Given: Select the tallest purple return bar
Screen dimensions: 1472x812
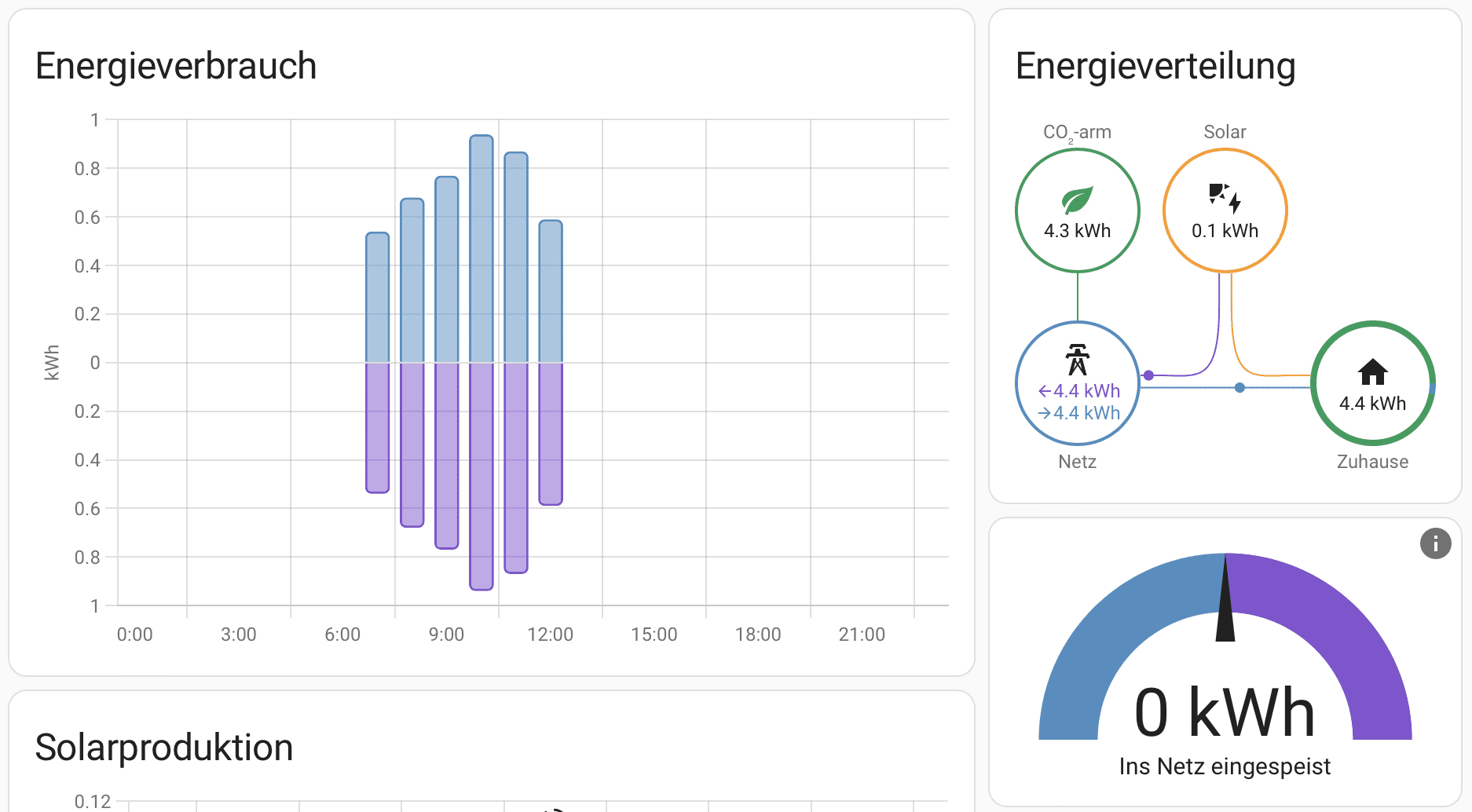Looking at the screenshot, I should (482, 475).
